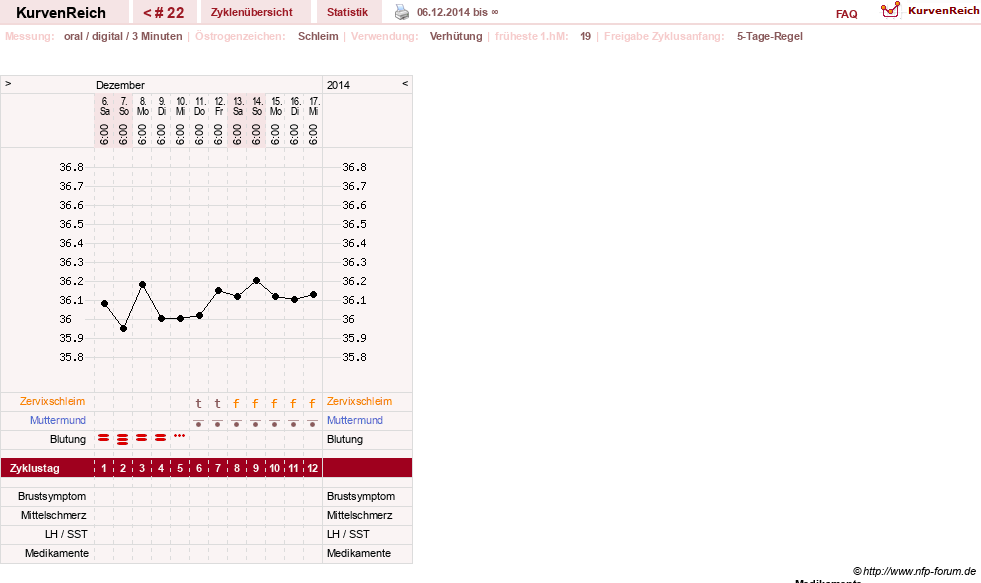Select 'oral / digital / 3 Minuten' measurement setting
This screenshot has height=583, width=981.
pos(123,36)
